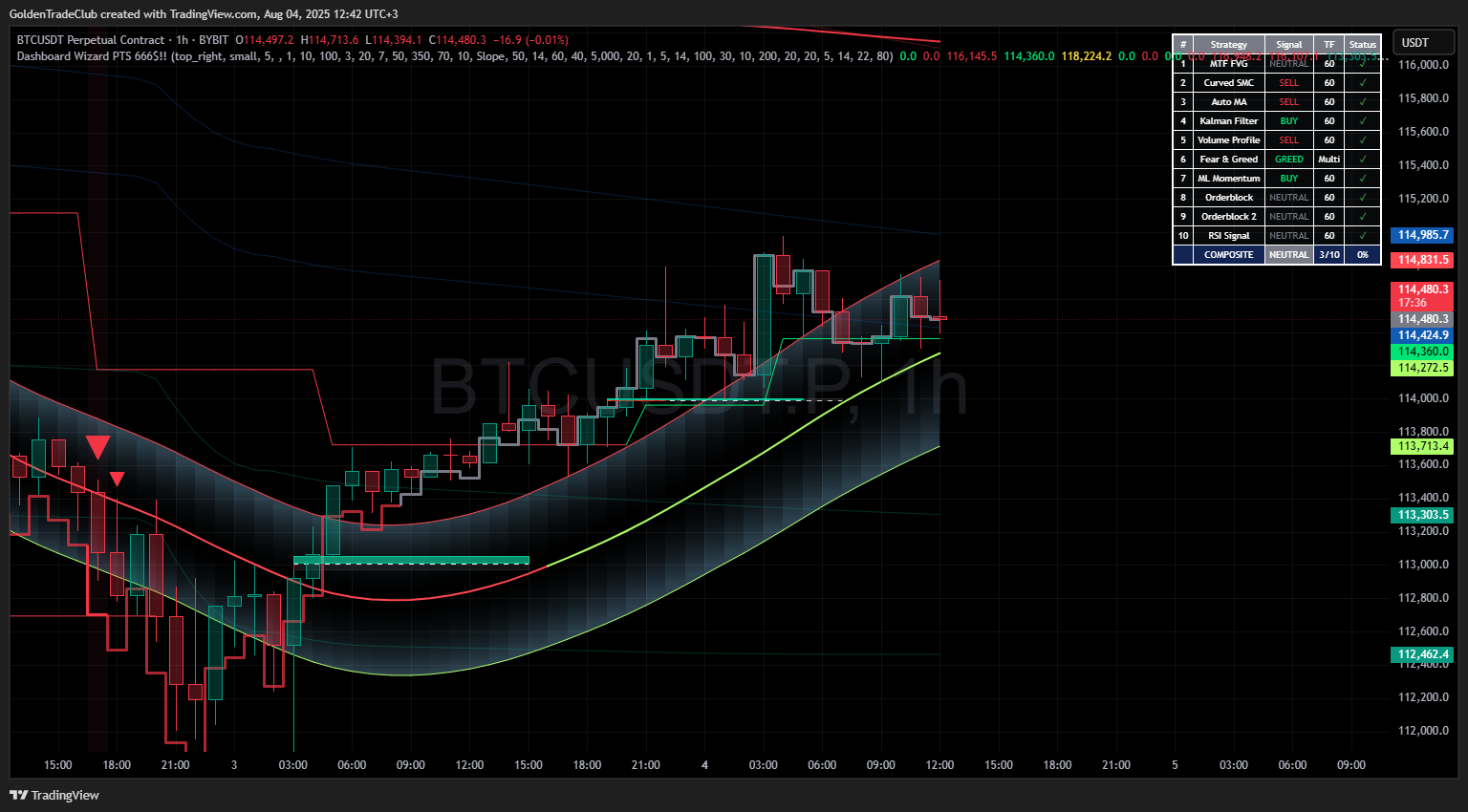
Task: Click the green 114,360.0 price axis label
Action: 1422,352
